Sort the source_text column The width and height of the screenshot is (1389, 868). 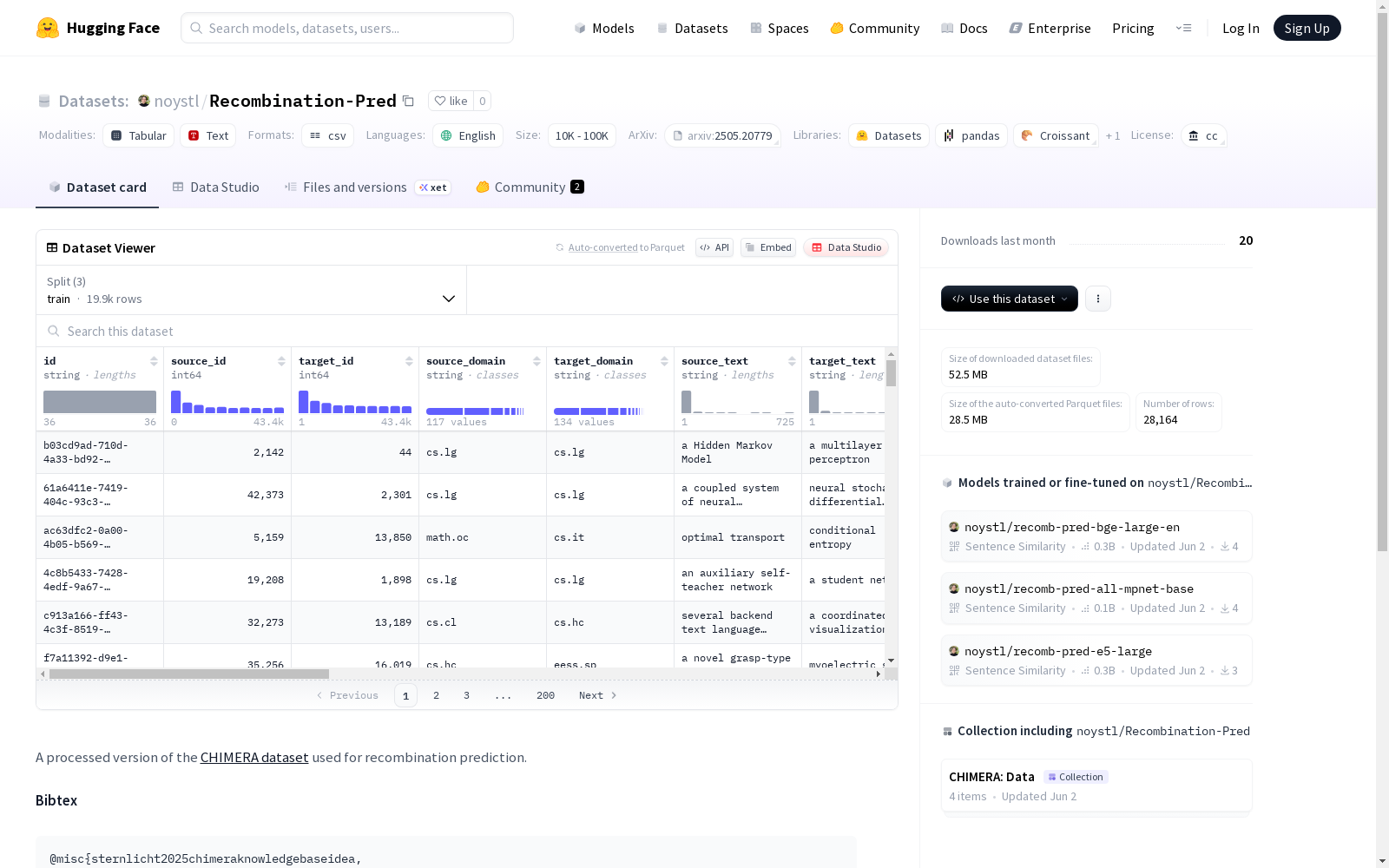(792, 361)
